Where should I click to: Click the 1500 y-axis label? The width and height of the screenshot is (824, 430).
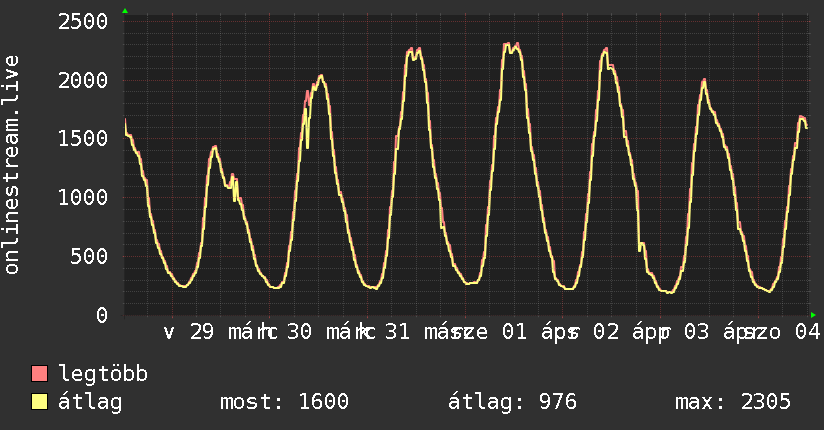coord(84,139)
